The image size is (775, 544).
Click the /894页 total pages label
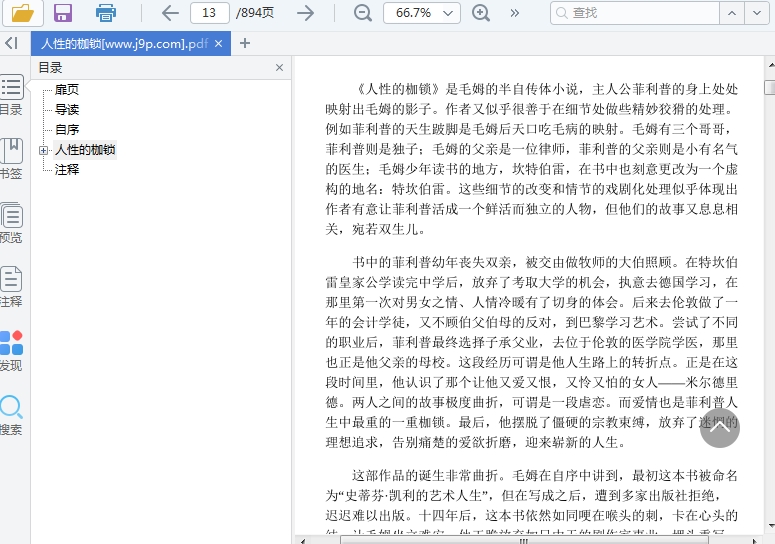coord(255,13)
